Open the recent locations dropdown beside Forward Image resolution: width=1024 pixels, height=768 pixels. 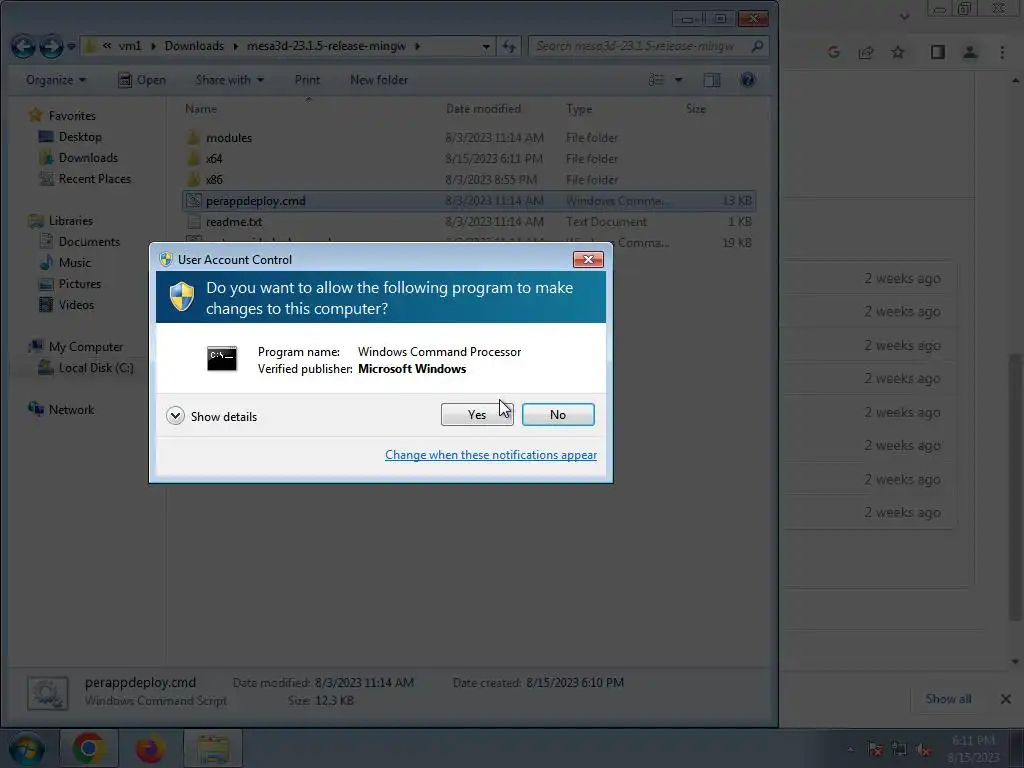71,46
